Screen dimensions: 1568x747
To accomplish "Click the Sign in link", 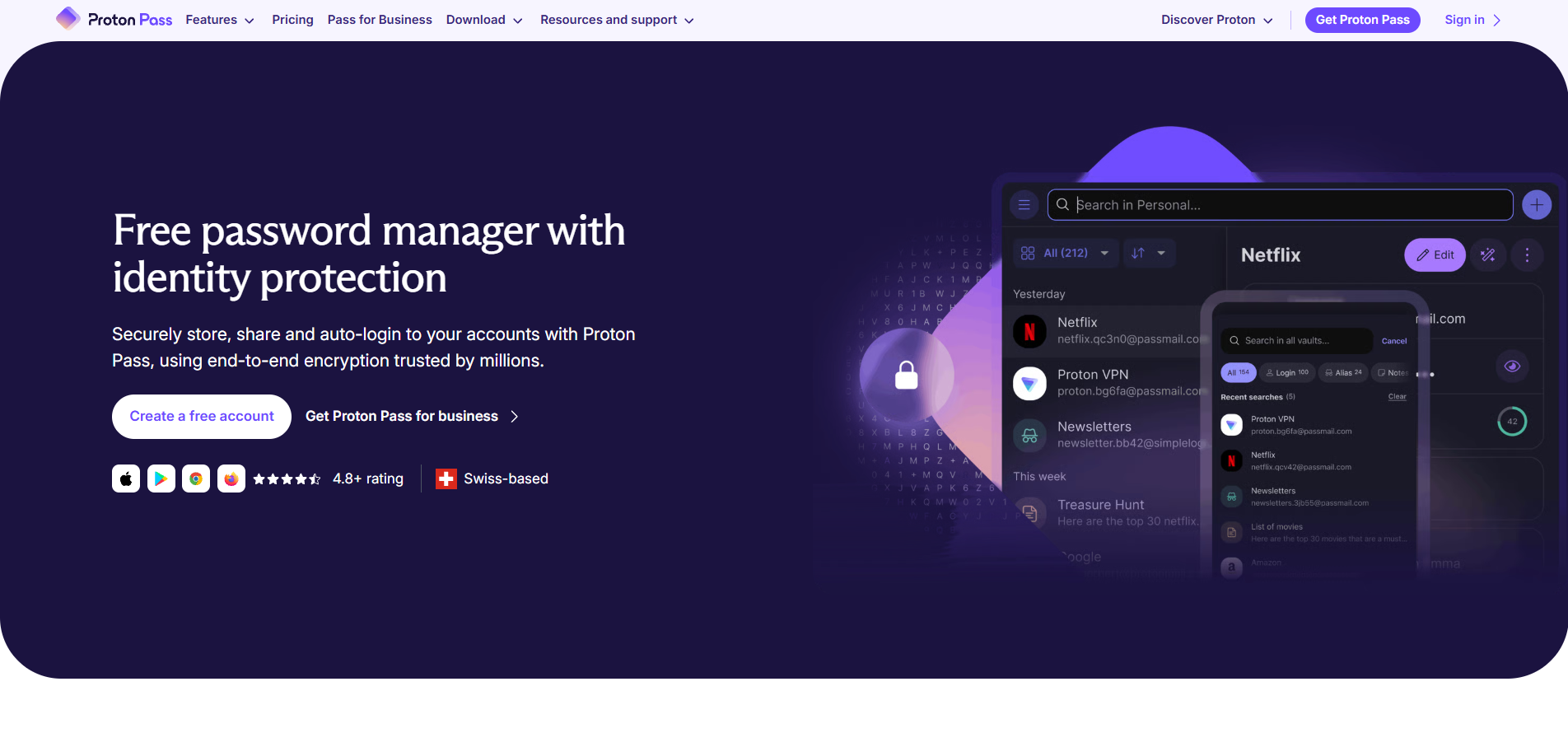I will 1472,20.
